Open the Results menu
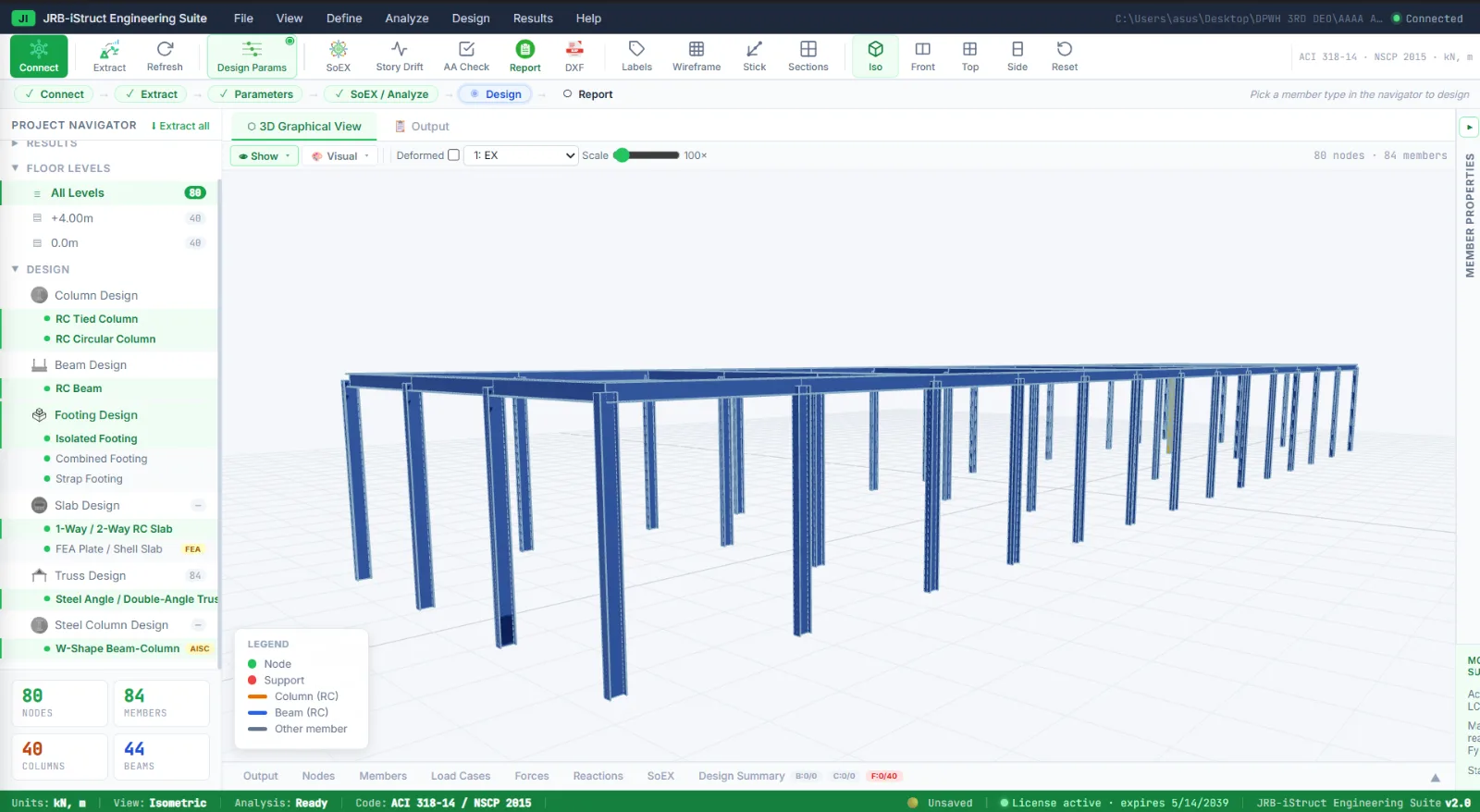The height and width of the screenshot is (812, 1480). [x=533, y=18]
